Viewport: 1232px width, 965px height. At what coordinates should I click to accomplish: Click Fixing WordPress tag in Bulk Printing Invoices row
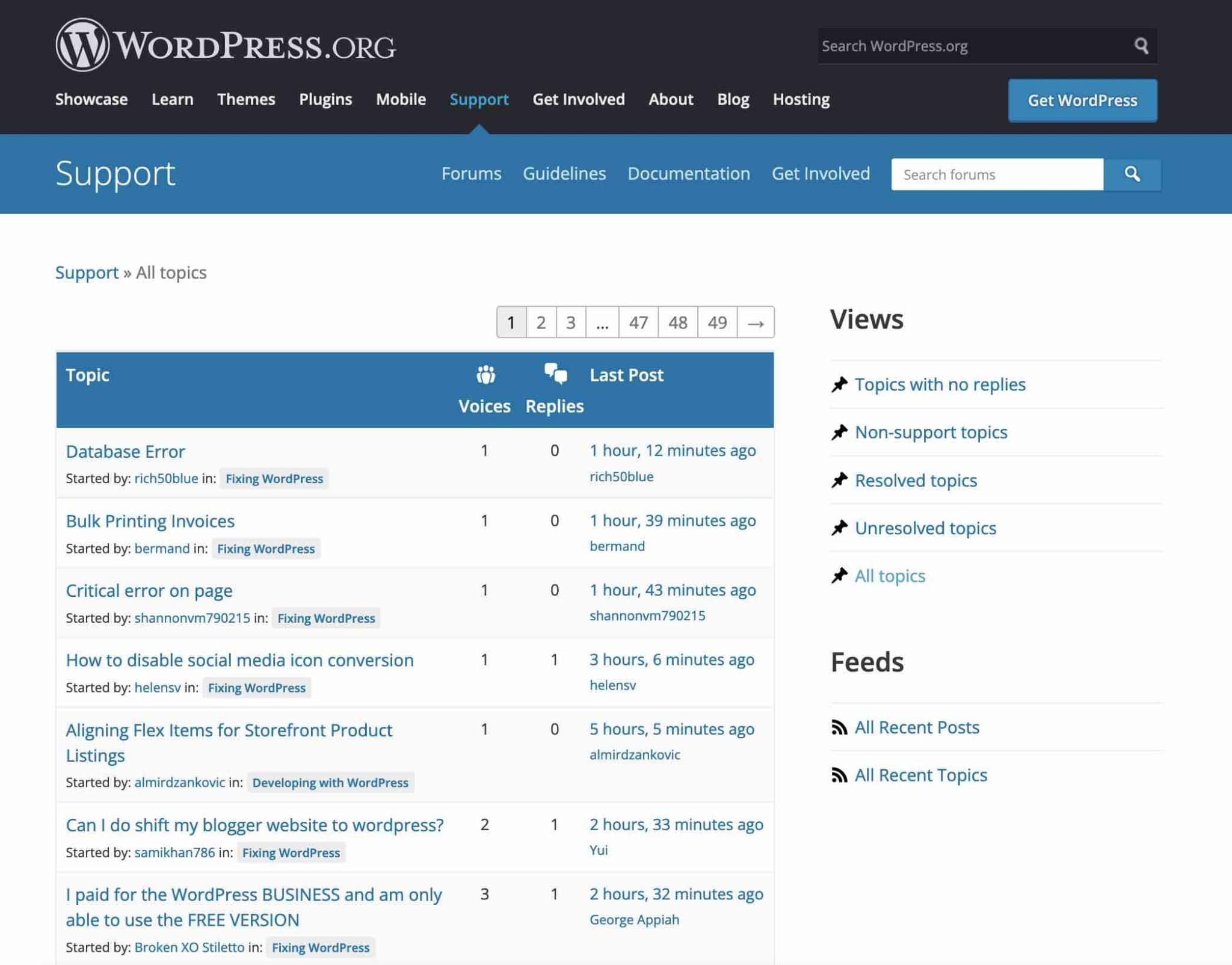pyautogui.click(x=266, y=549)
